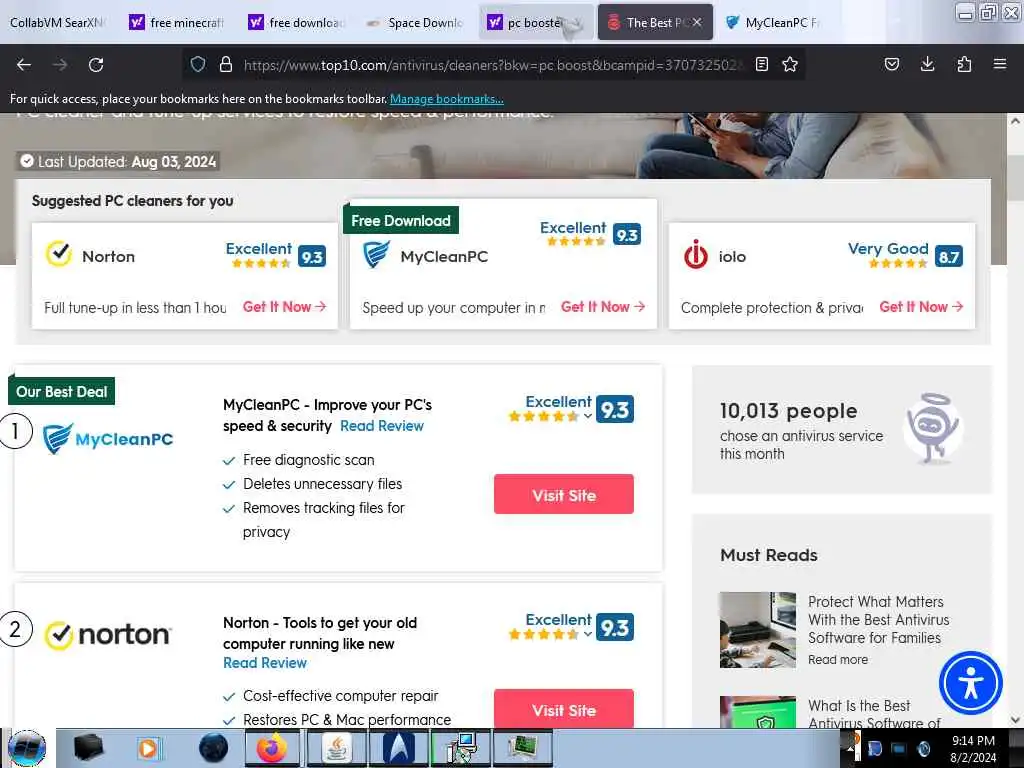
Task: Click Get It Now for MyCleanPC
Action: 603,307
